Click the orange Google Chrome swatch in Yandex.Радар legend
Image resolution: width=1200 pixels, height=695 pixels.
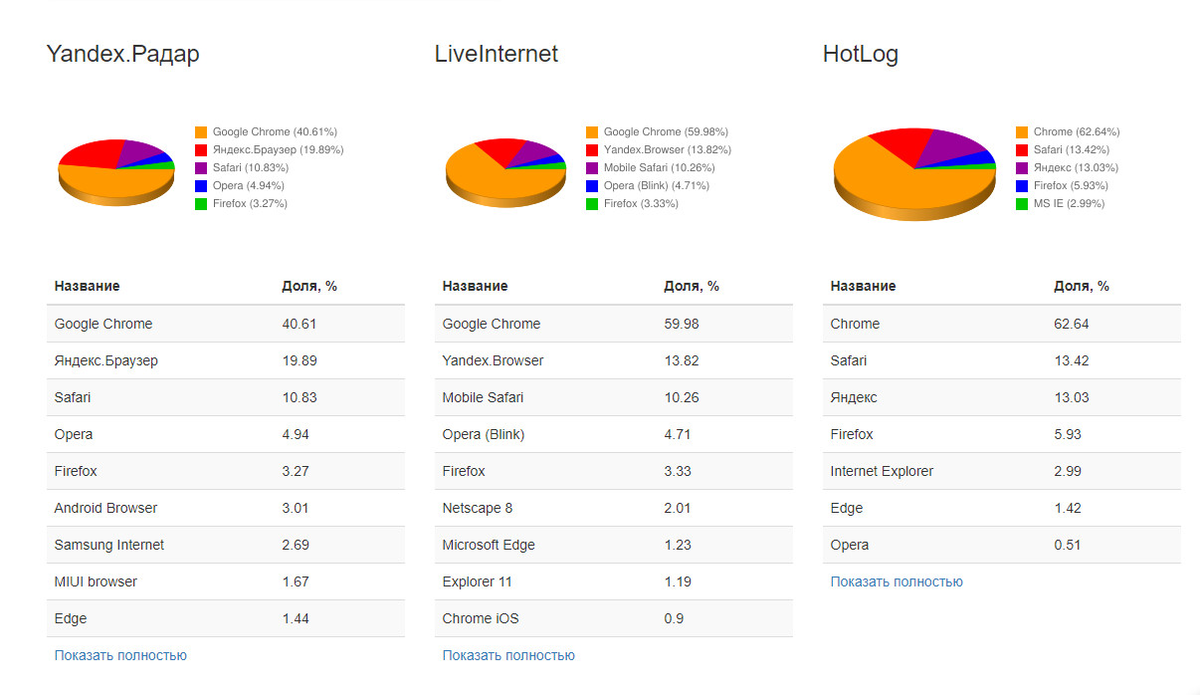201,132
